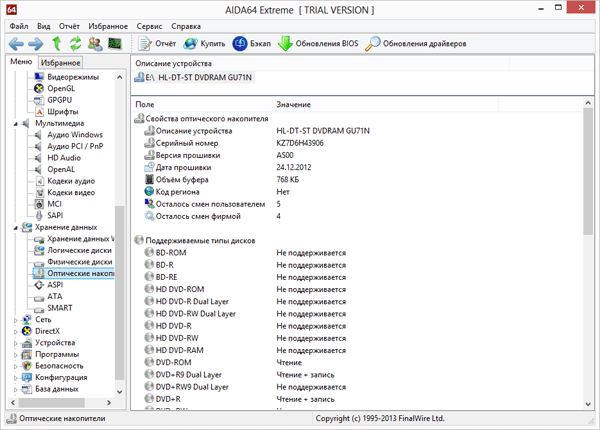Open the Избранное menu in menu bar
This screenshot has width=600, height=430.
click(x=108, y=26)
